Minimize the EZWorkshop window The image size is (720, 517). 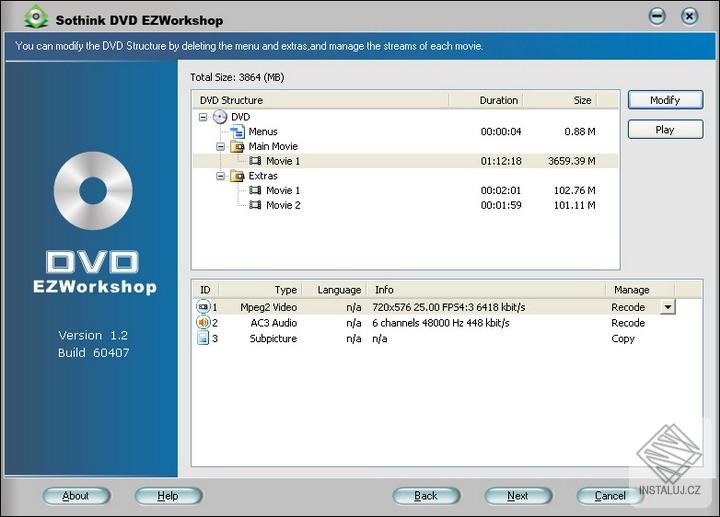657,17
